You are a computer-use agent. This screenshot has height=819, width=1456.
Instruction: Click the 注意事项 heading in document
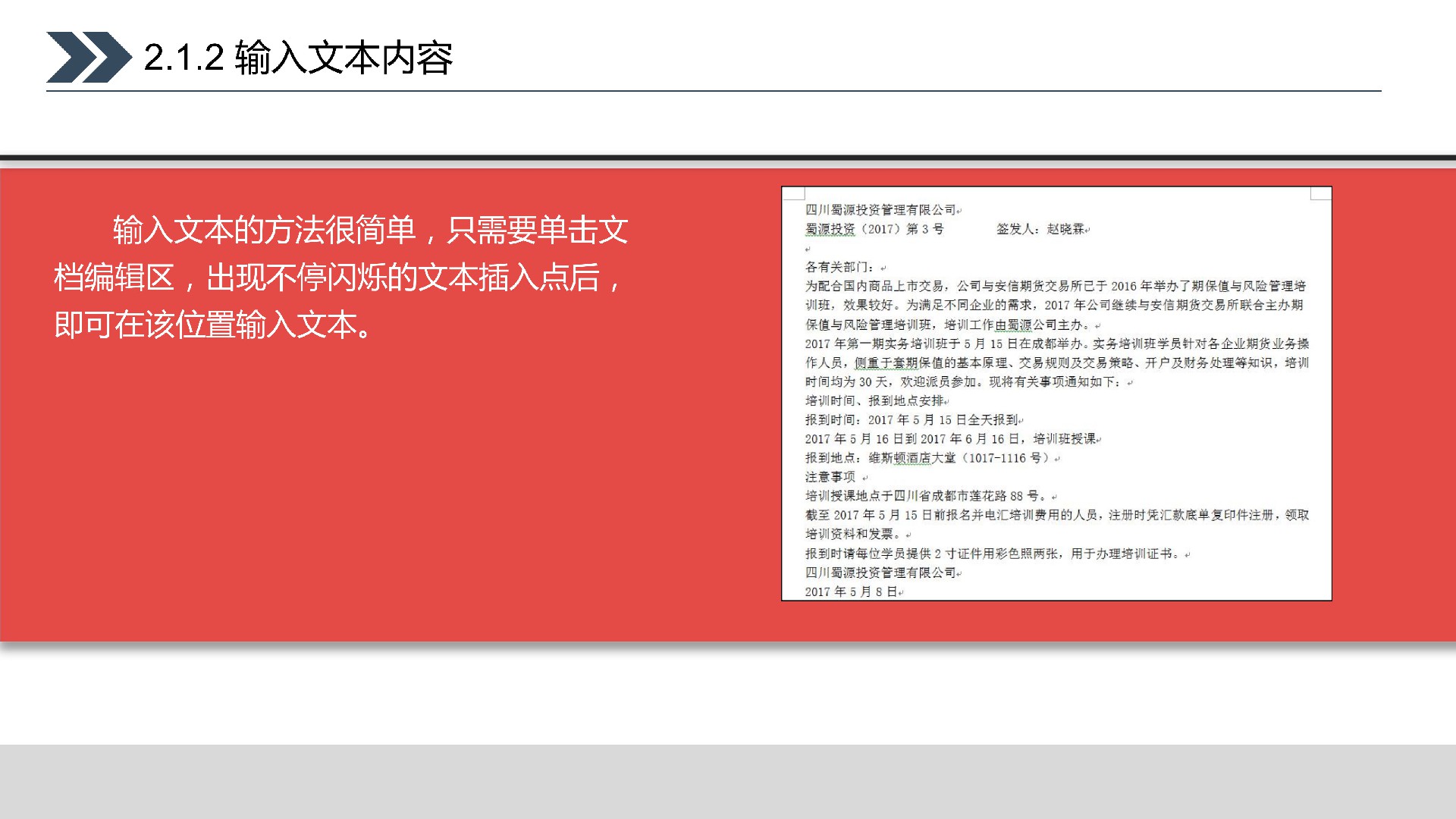click(x=830, y=477)
